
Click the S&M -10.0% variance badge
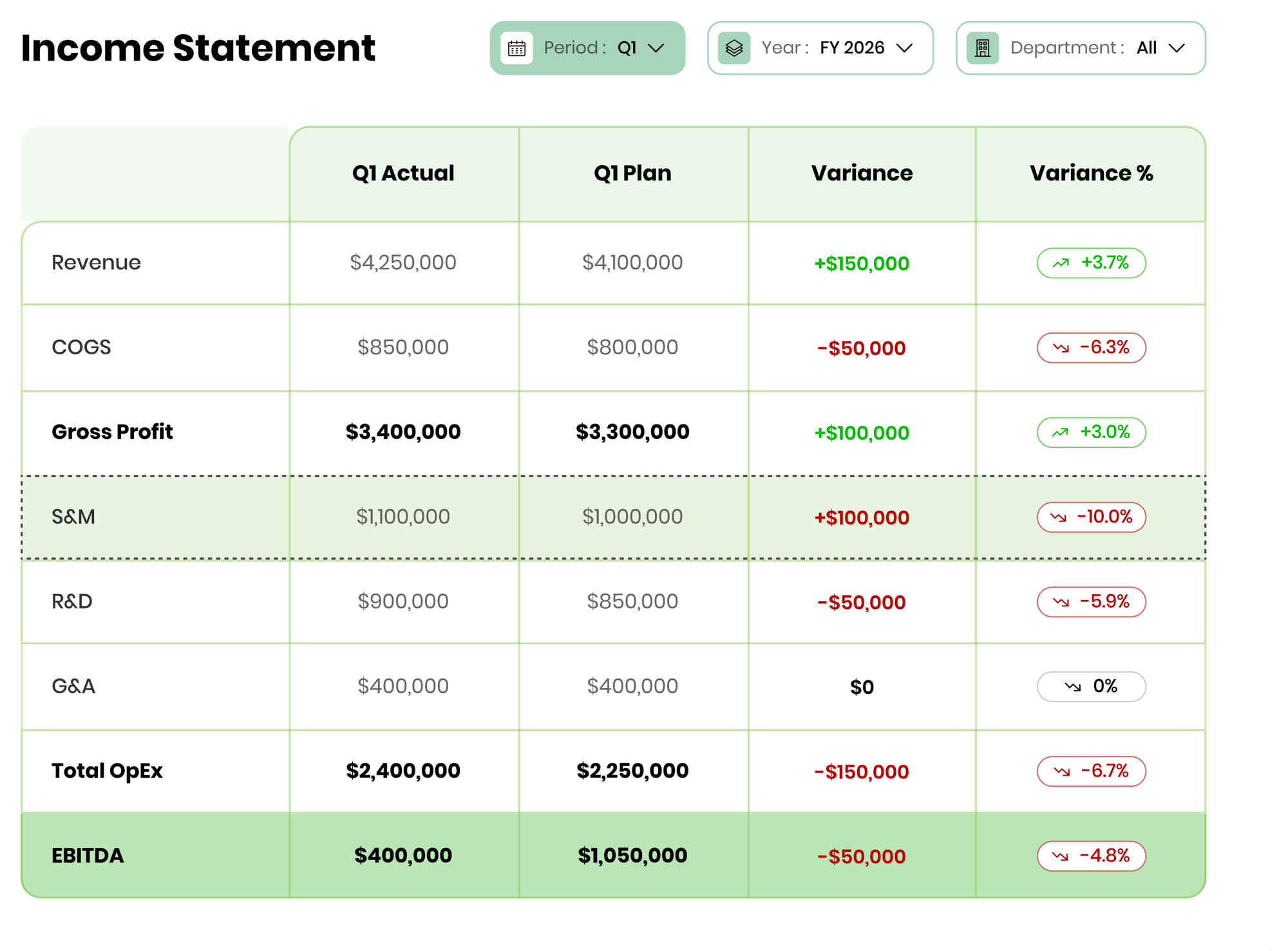[1091, 517]
